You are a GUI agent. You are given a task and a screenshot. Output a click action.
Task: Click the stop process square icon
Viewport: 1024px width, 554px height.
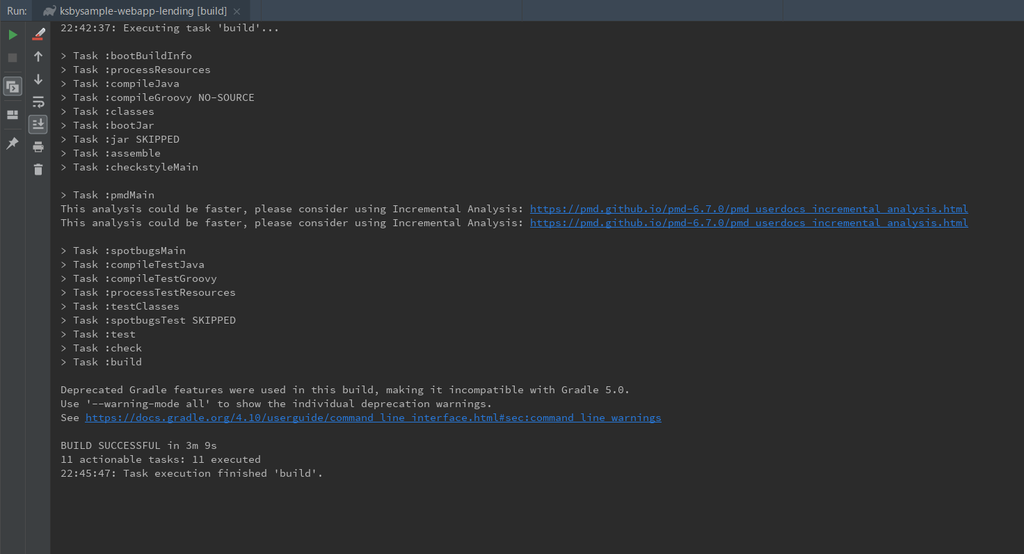[12, 58]
